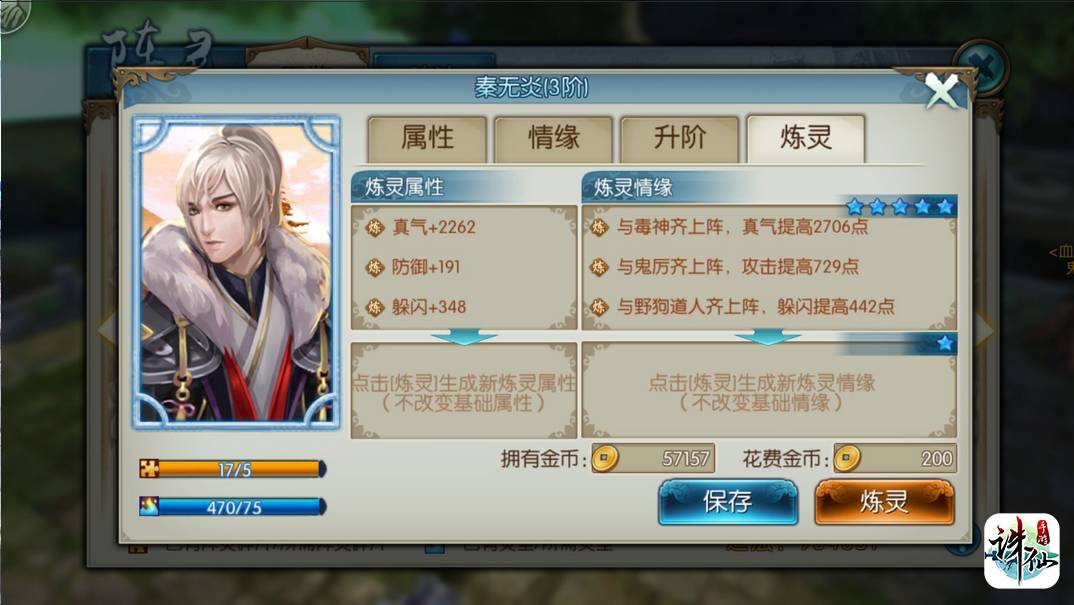Select the 升阶 tab
Image resolution: width=1074 pixels, height=605 pixels.
679,138
